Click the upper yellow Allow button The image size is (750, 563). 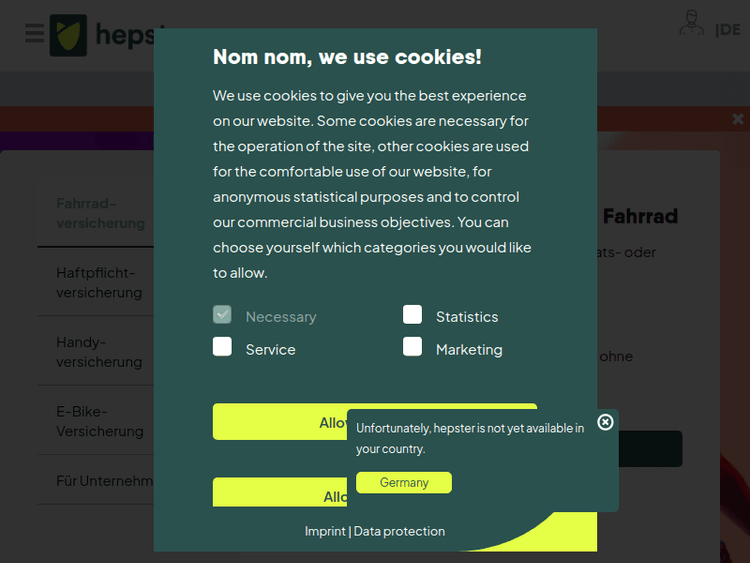[x=280, y=422]
